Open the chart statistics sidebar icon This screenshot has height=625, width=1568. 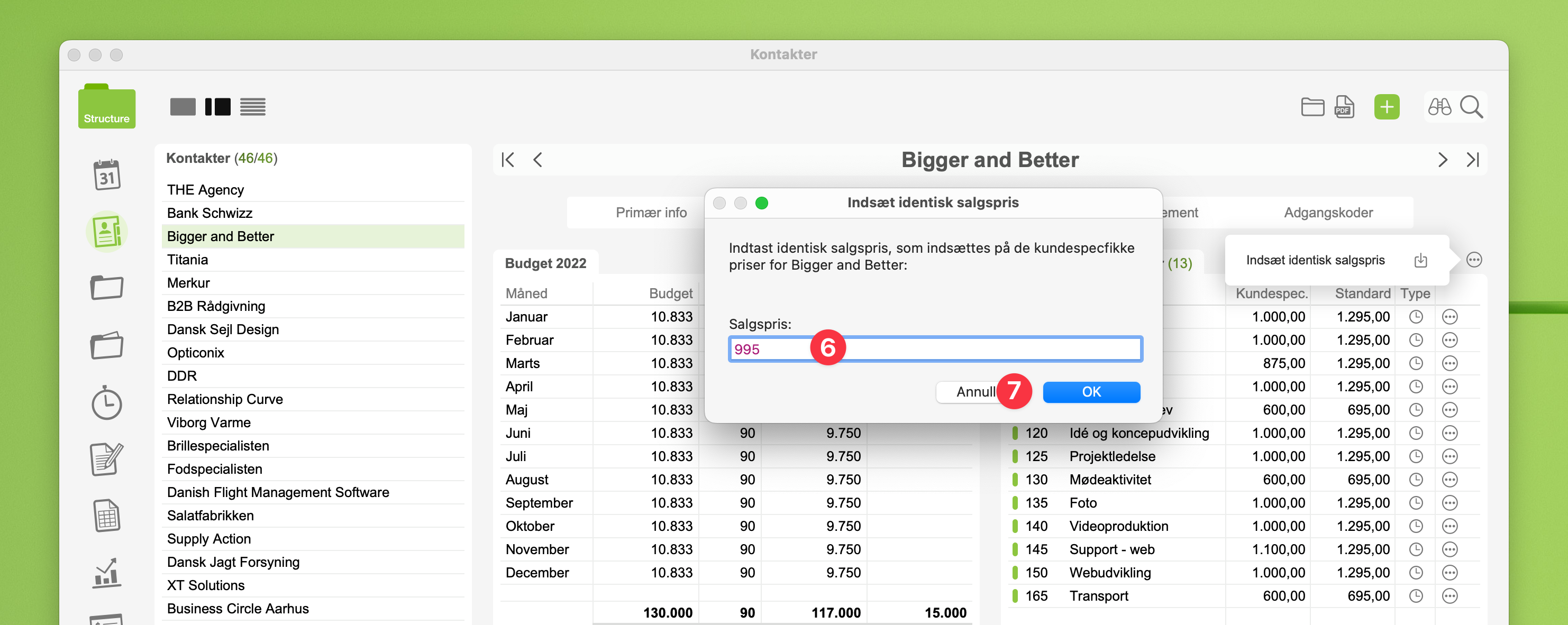tap(106, 573)
